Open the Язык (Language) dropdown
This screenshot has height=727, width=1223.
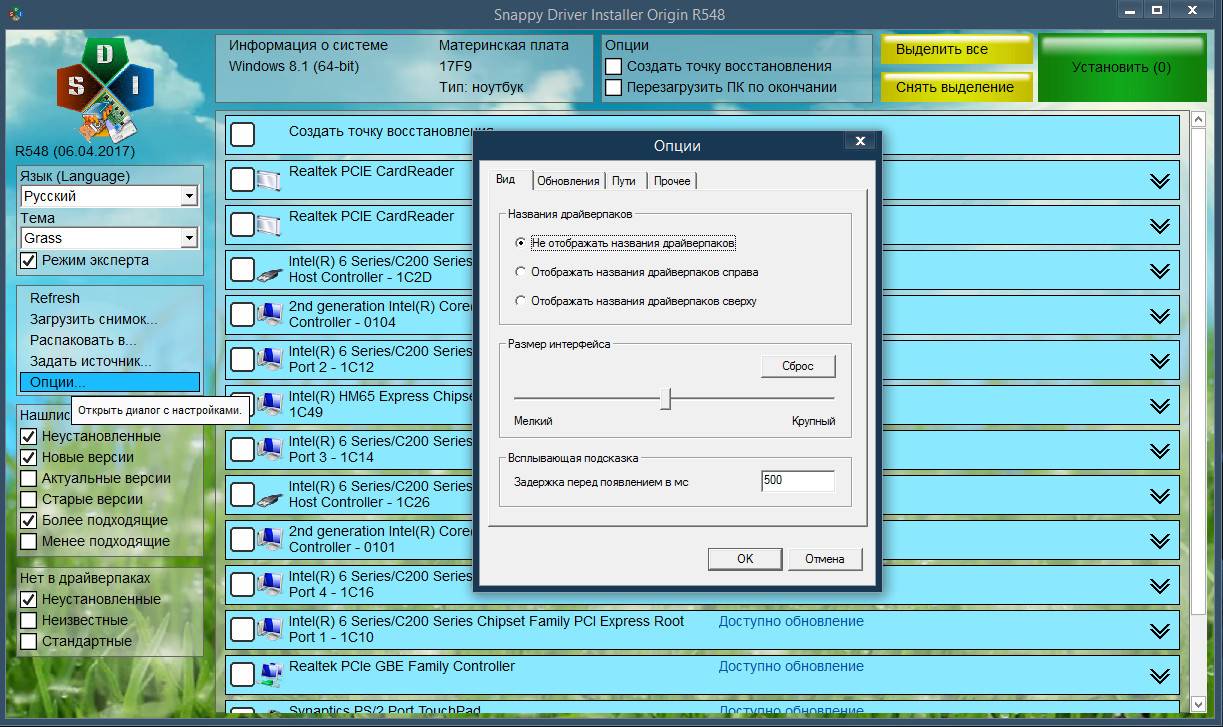(189, 196)
